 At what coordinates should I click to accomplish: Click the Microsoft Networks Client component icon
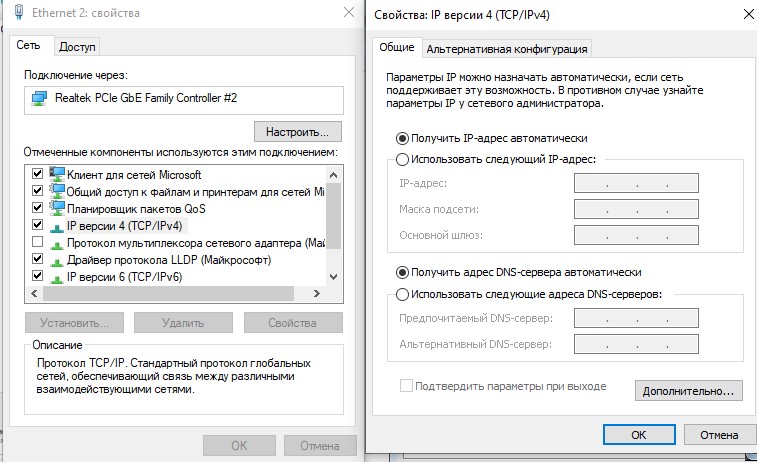pyautogui.click(x=57, y=175)
